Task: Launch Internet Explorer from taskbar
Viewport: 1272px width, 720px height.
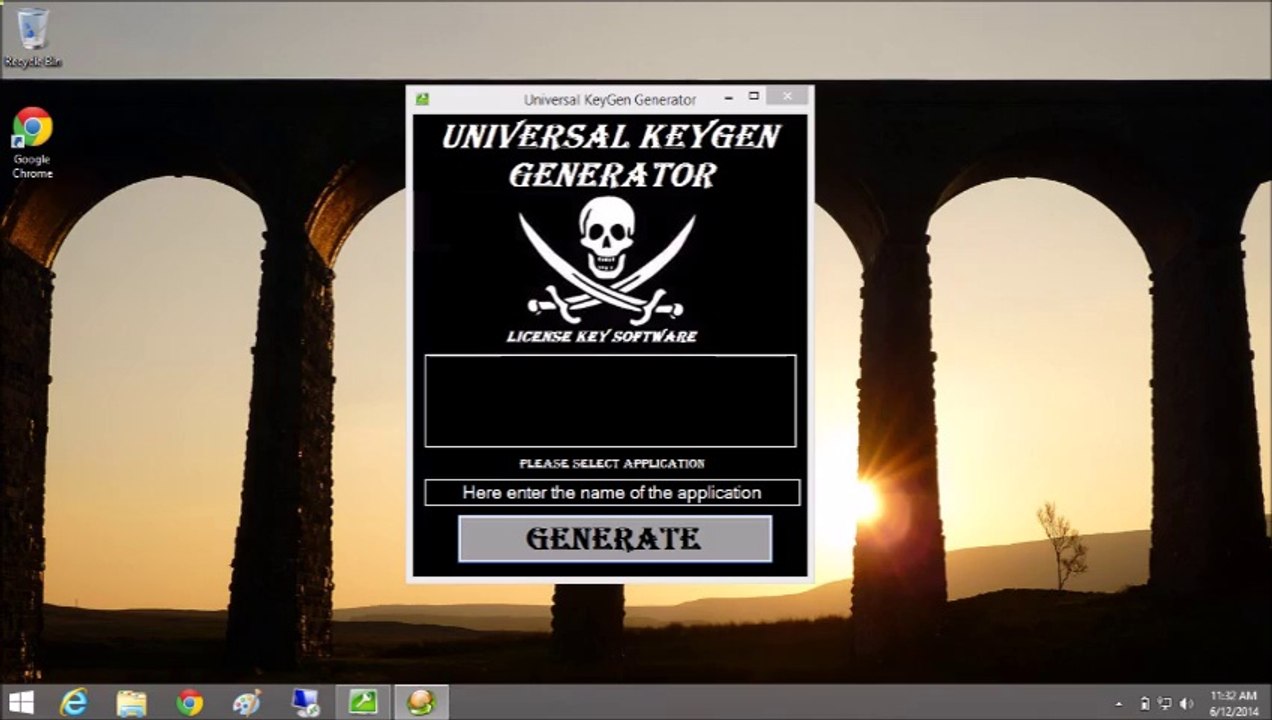Action: 73,702
